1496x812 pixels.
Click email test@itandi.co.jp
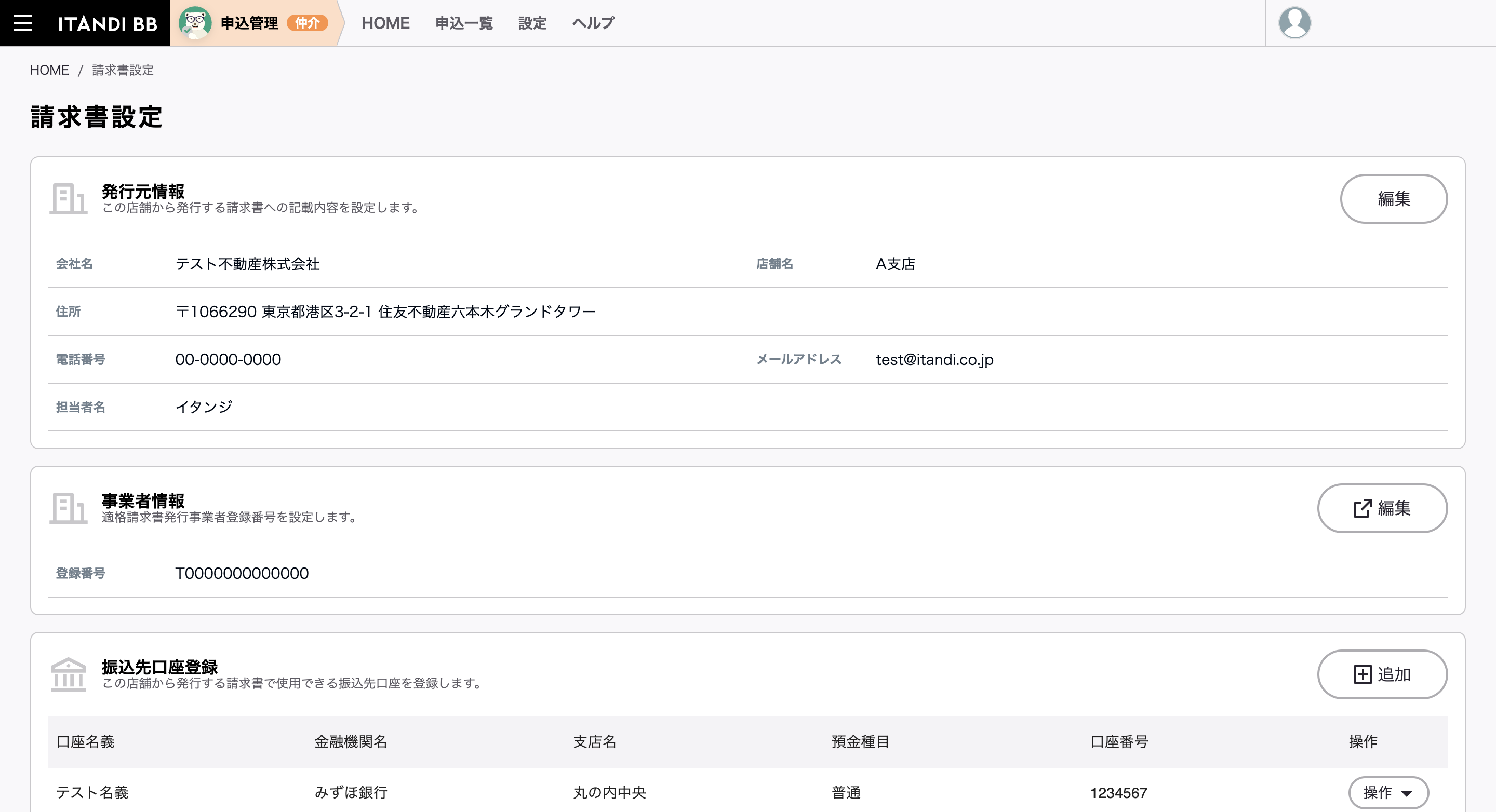[934, 359]
